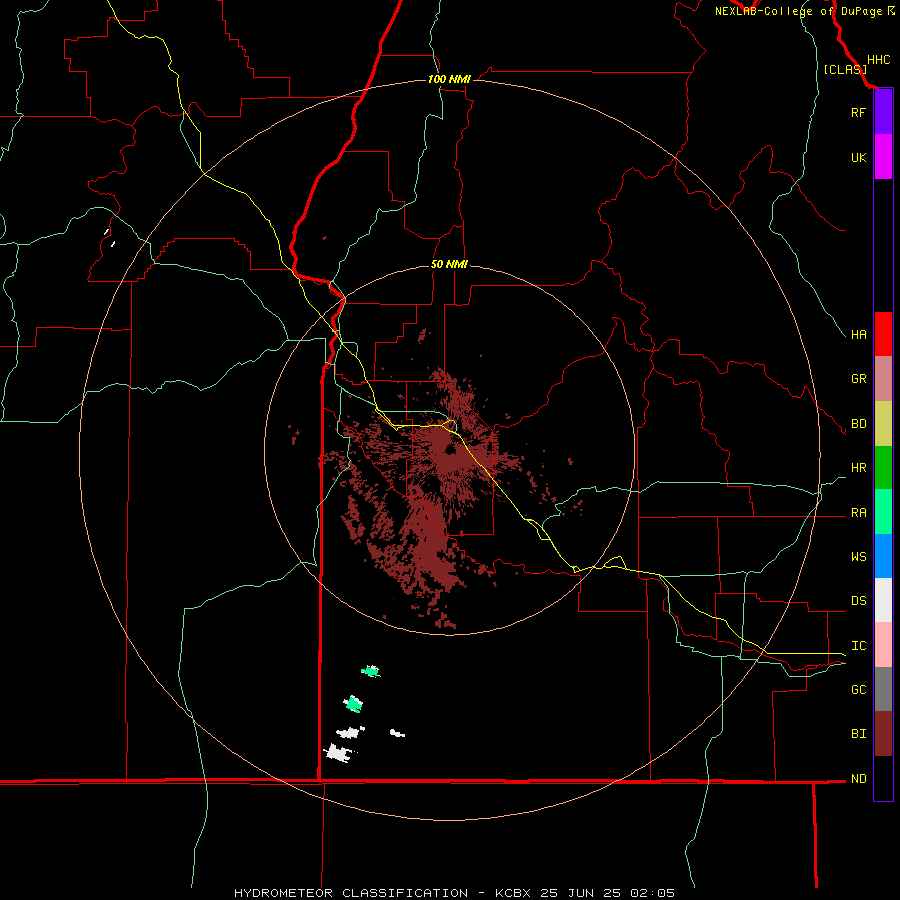Click the UK legend label
The image size is (900, 900).
(x=858, y=157)
